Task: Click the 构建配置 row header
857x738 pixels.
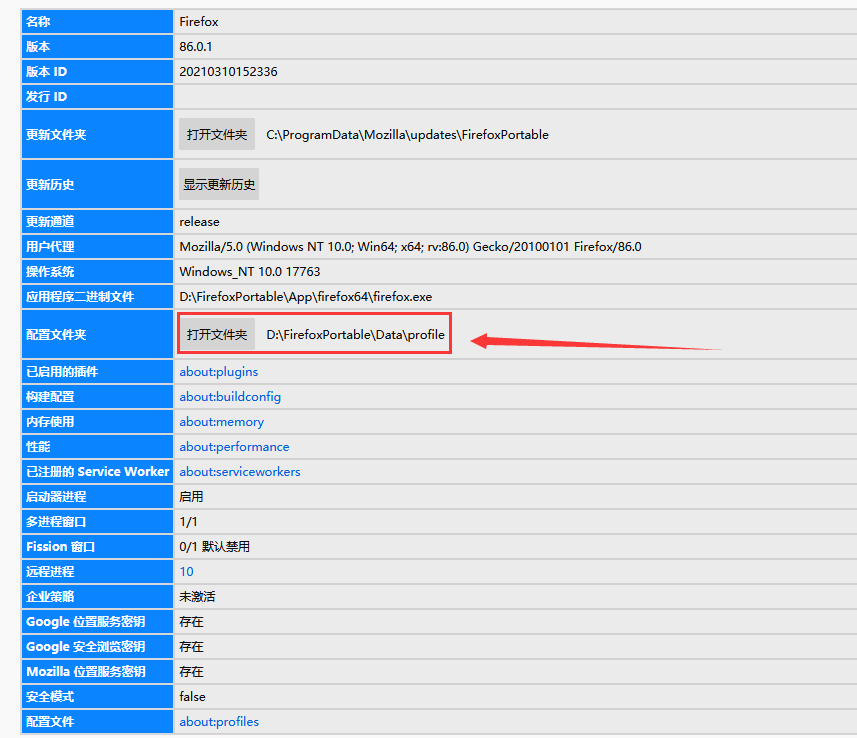Action: pyautogui.click(x=97, y=397)
